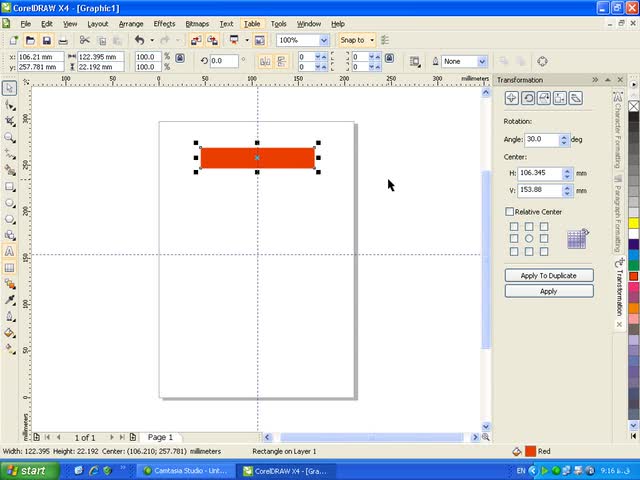Open the outline width None dropdown
This screenshot has width=640, height=480.
482,61
